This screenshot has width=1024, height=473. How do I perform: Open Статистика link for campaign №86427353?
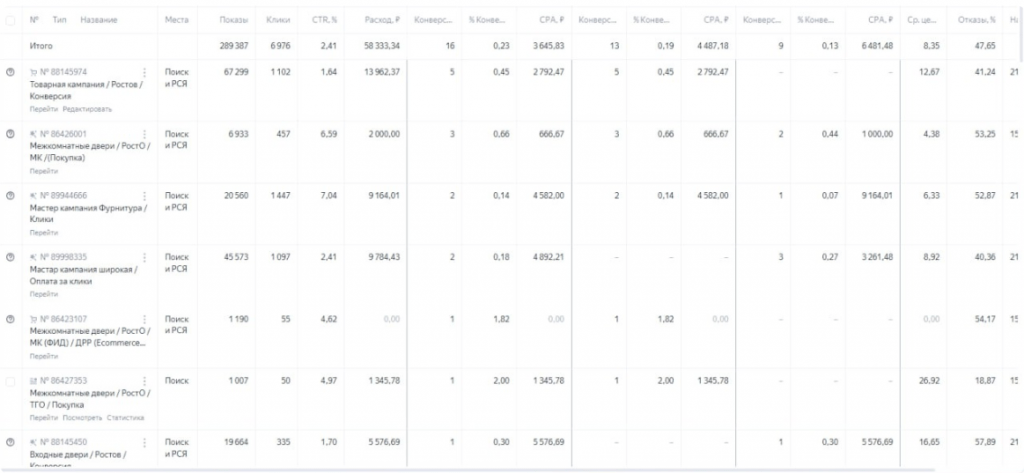coord(126,417)
